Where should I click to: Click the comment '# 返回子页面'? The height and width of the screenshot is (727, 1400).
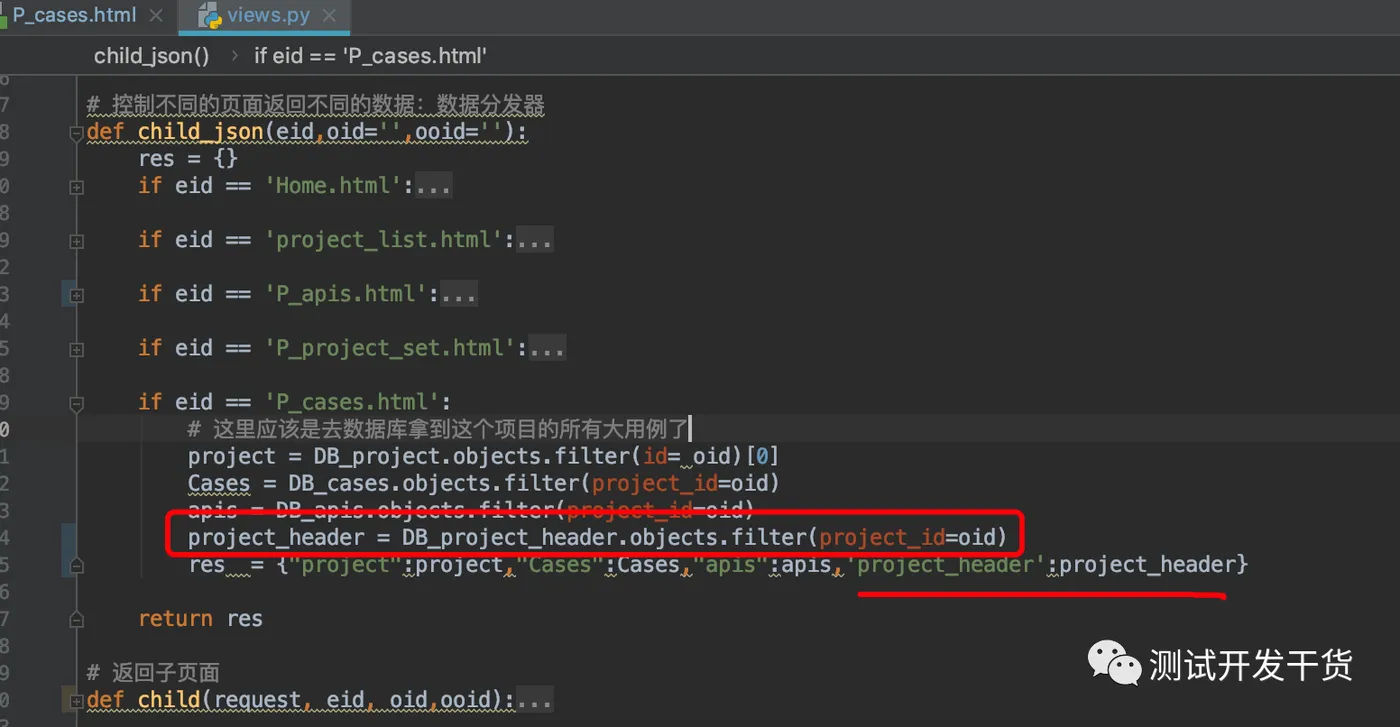(x=153, y=672)
